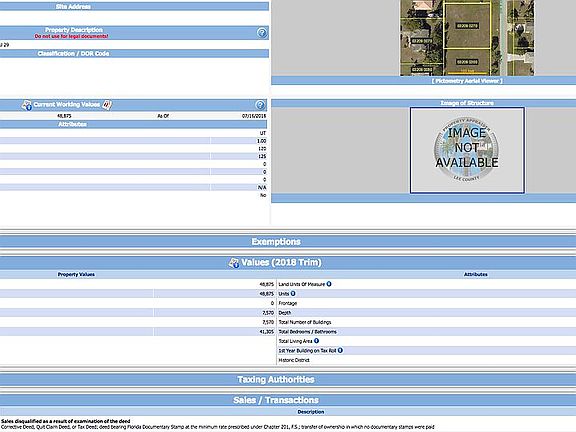Click the help icon in Current Working Values header
The width and height of the screenshot is (576, 432).
point(260,105)
